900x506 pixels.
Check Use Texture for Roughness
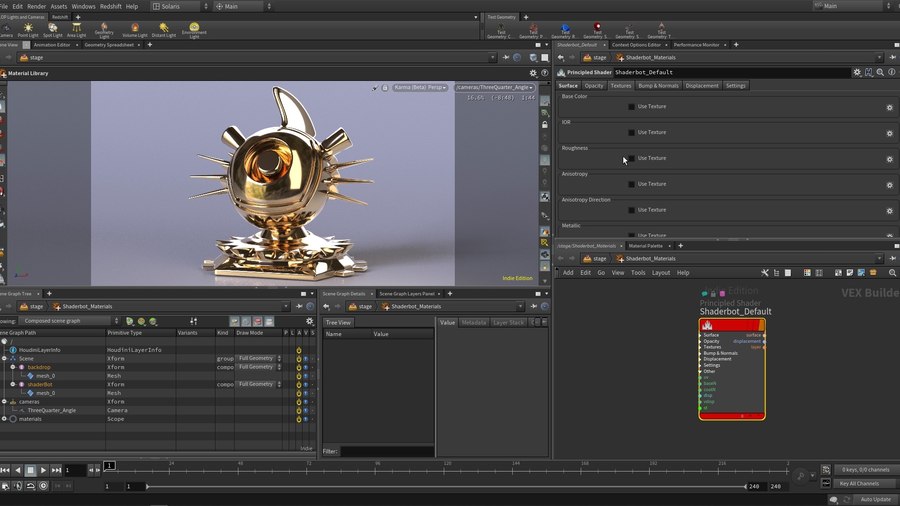point(631,158)
